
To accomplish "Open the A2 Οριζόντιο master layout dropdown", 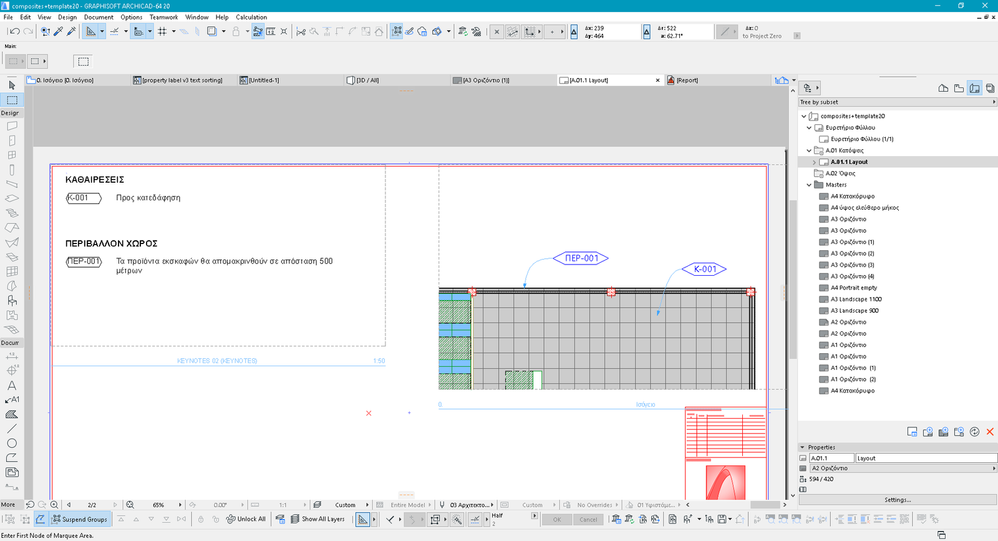I will coord(903,468).
